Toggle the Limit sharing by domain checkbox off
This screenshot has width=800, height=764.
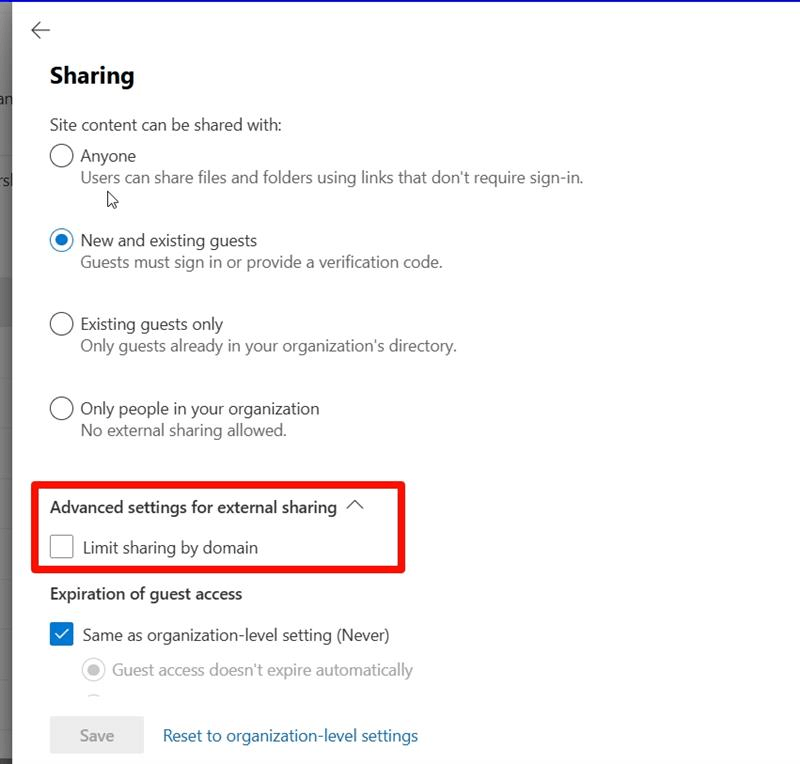(x=61, y=547)
